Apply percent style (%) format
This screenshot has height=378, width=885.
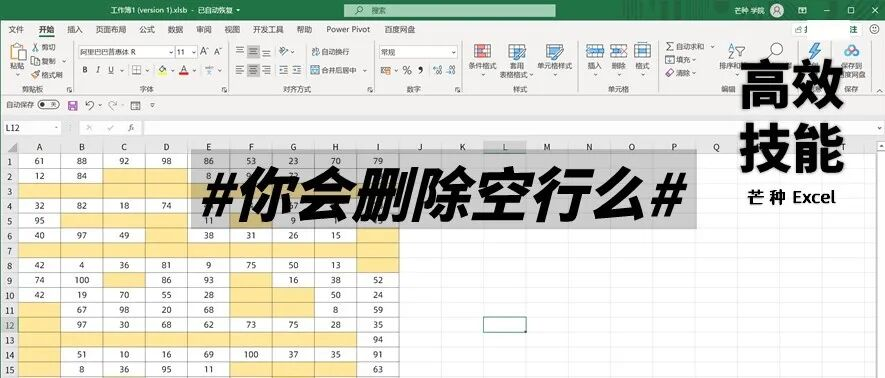(407, 70)
